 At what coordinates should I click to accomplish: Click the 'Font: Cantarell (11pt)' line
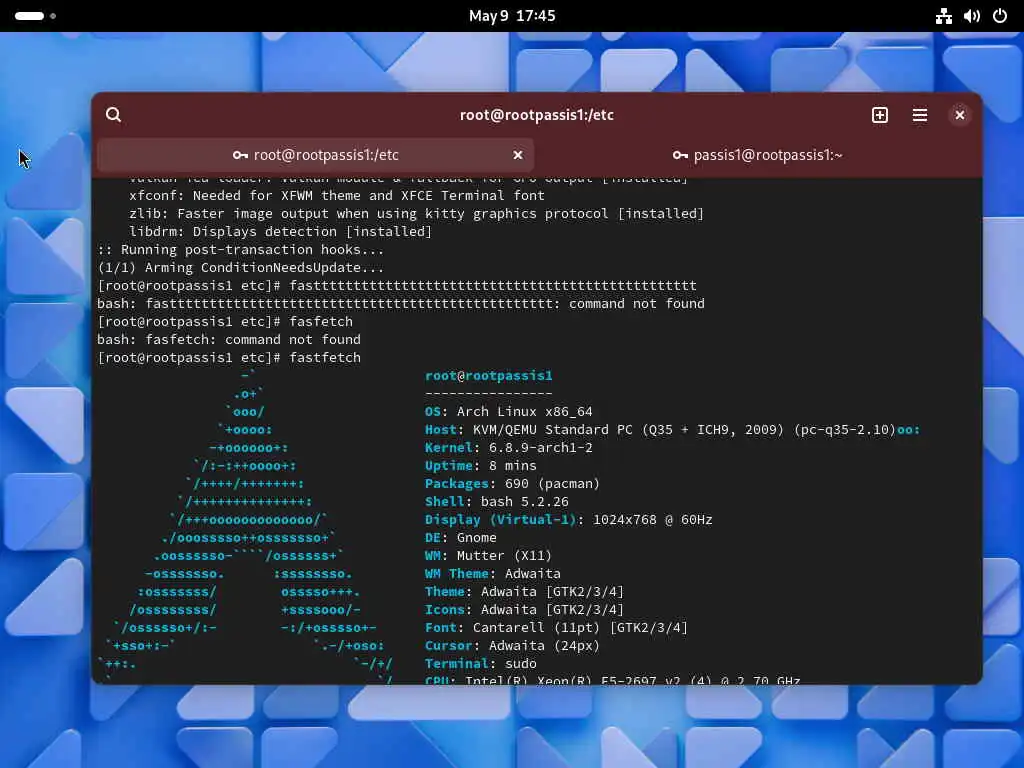pos(556,628)
